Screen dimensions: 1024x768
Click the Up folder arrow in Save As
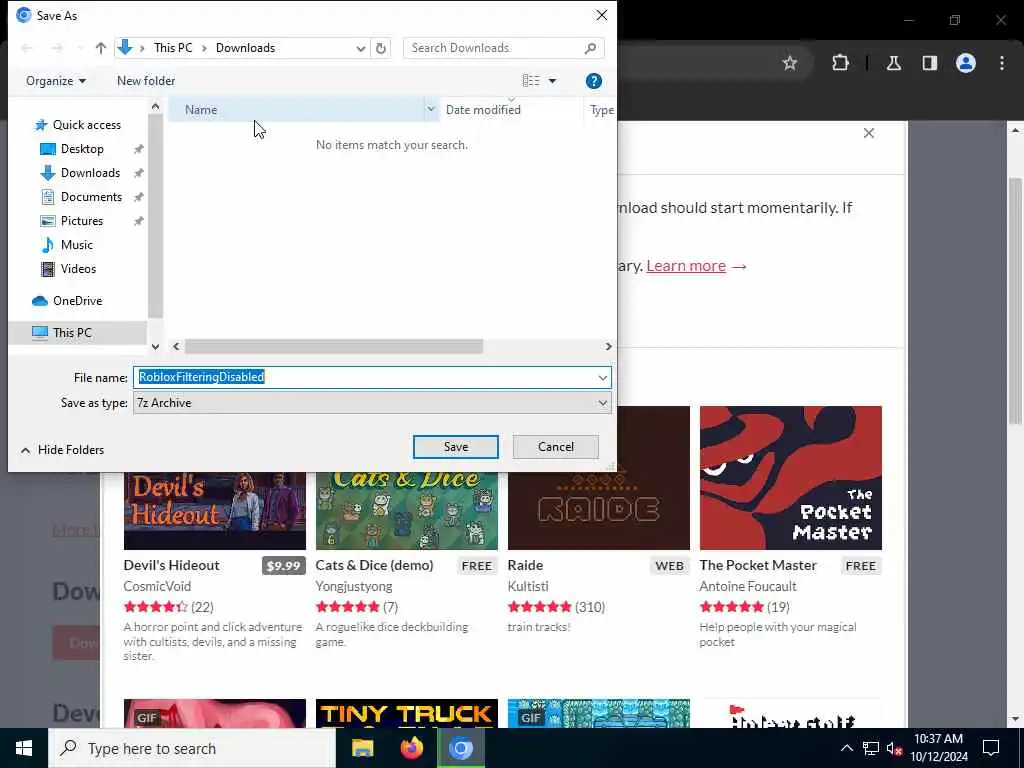tap(101, 48)
